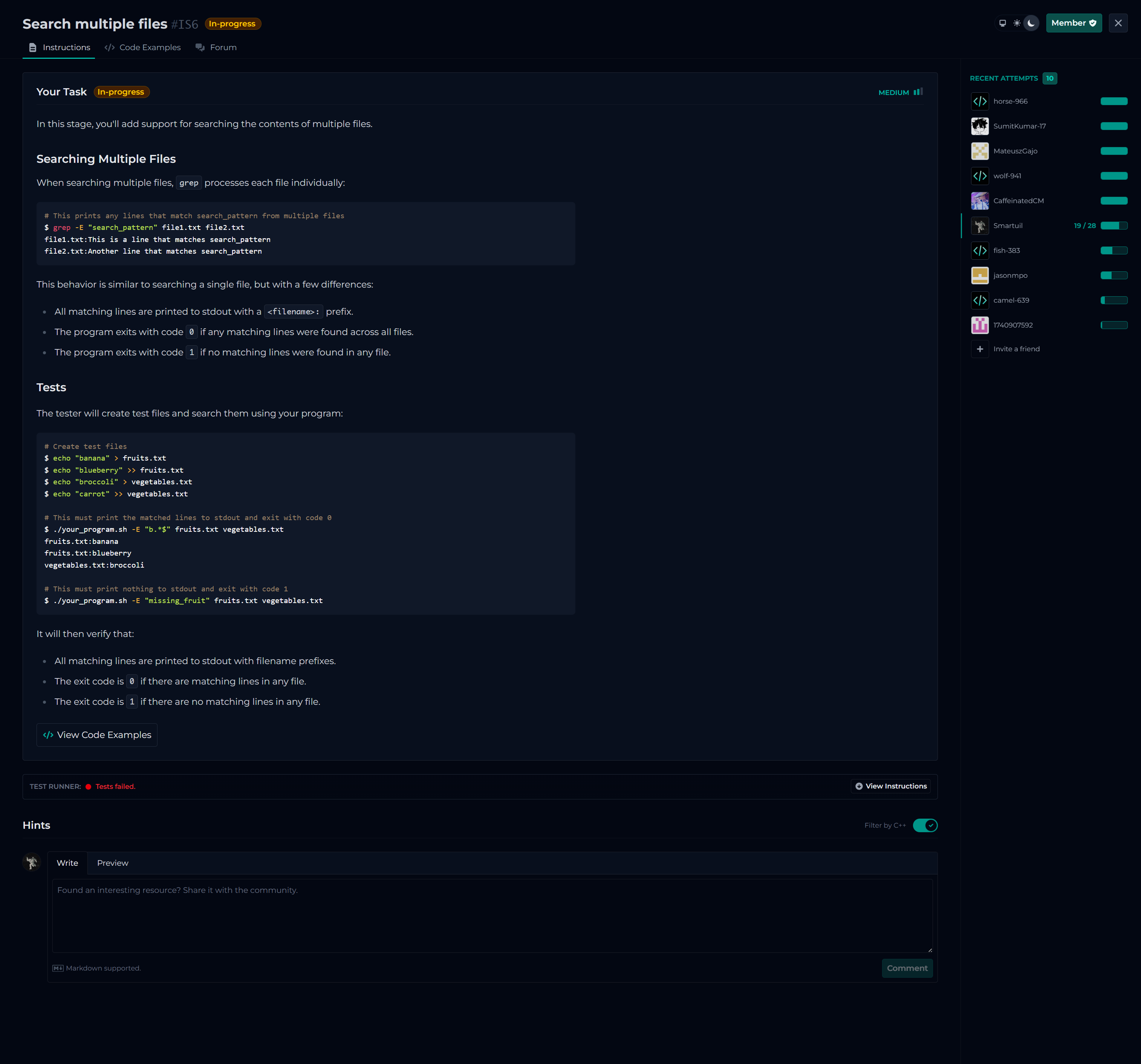Select the dark theme moon icon
1141x1064 pixels.
click(1031, 23)
